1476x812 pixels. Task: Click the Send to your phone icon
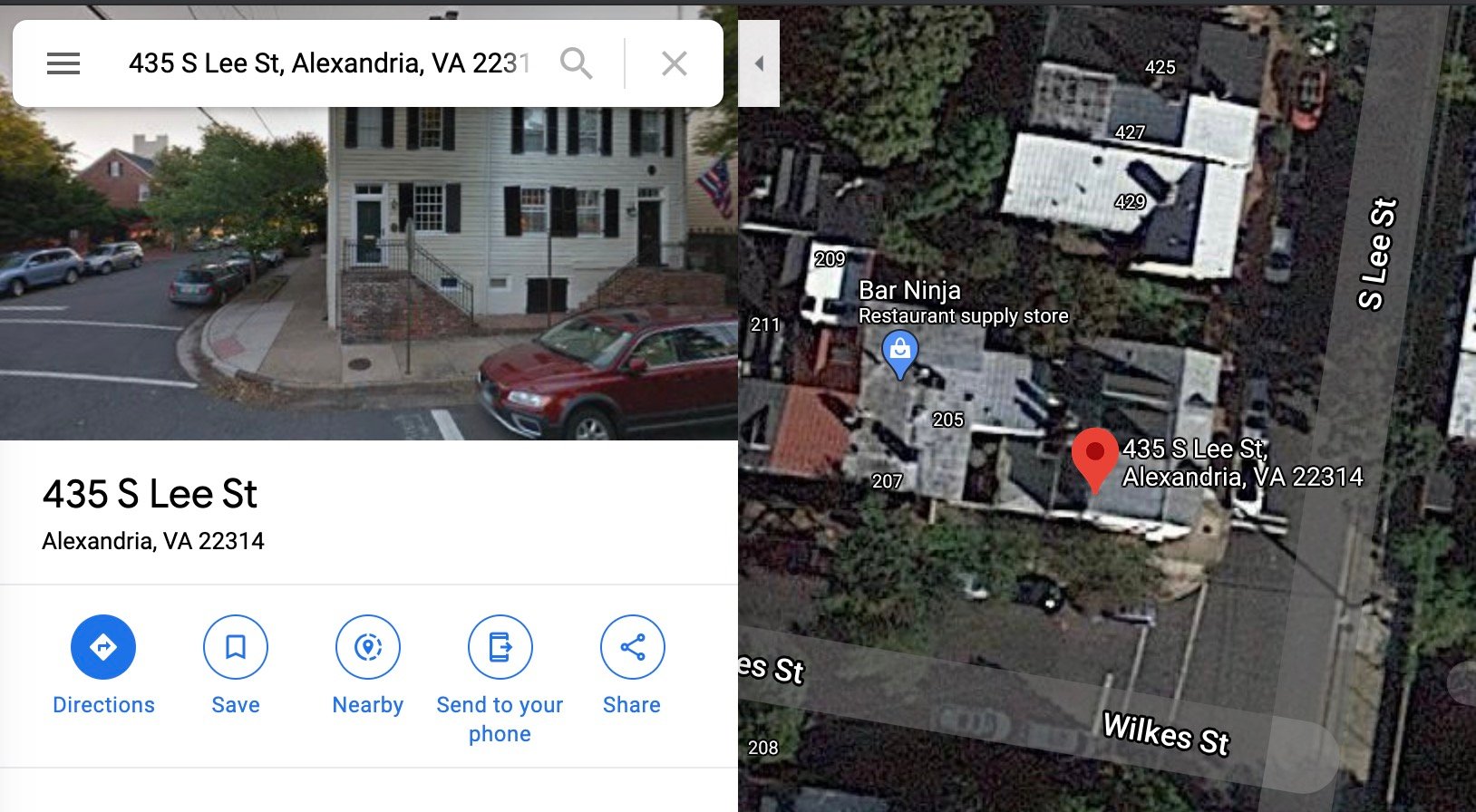click(500, 647)
